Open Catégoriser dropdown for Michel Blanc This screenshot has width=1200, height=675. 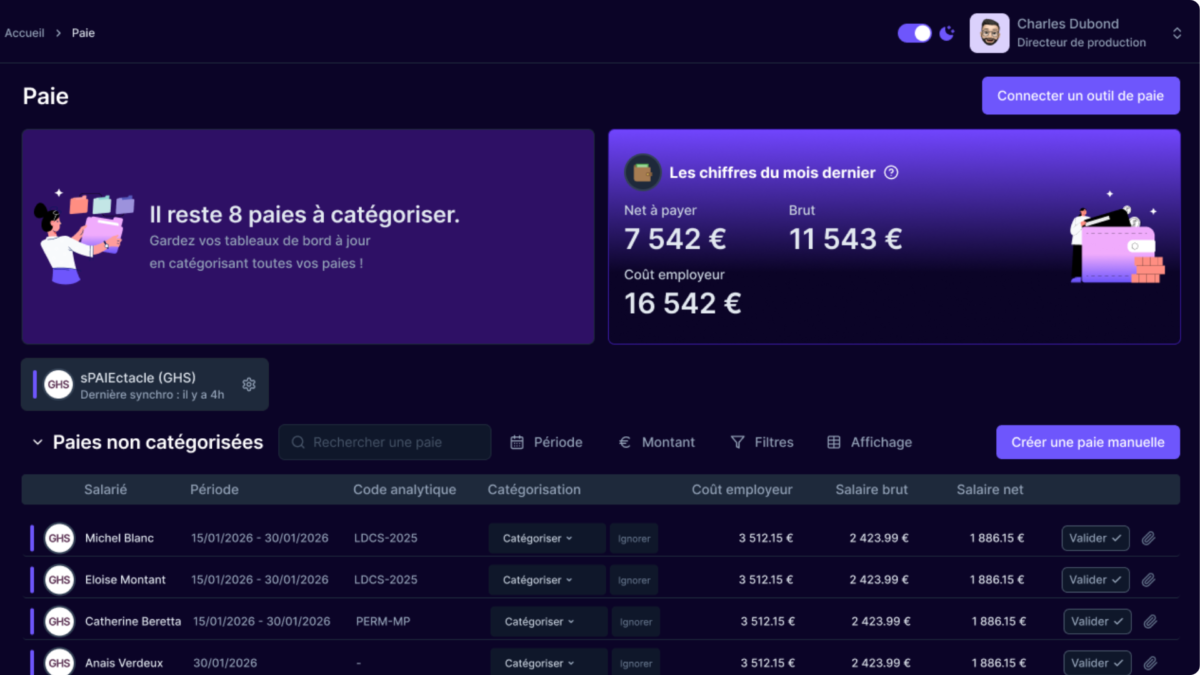(x=546, y=537)
